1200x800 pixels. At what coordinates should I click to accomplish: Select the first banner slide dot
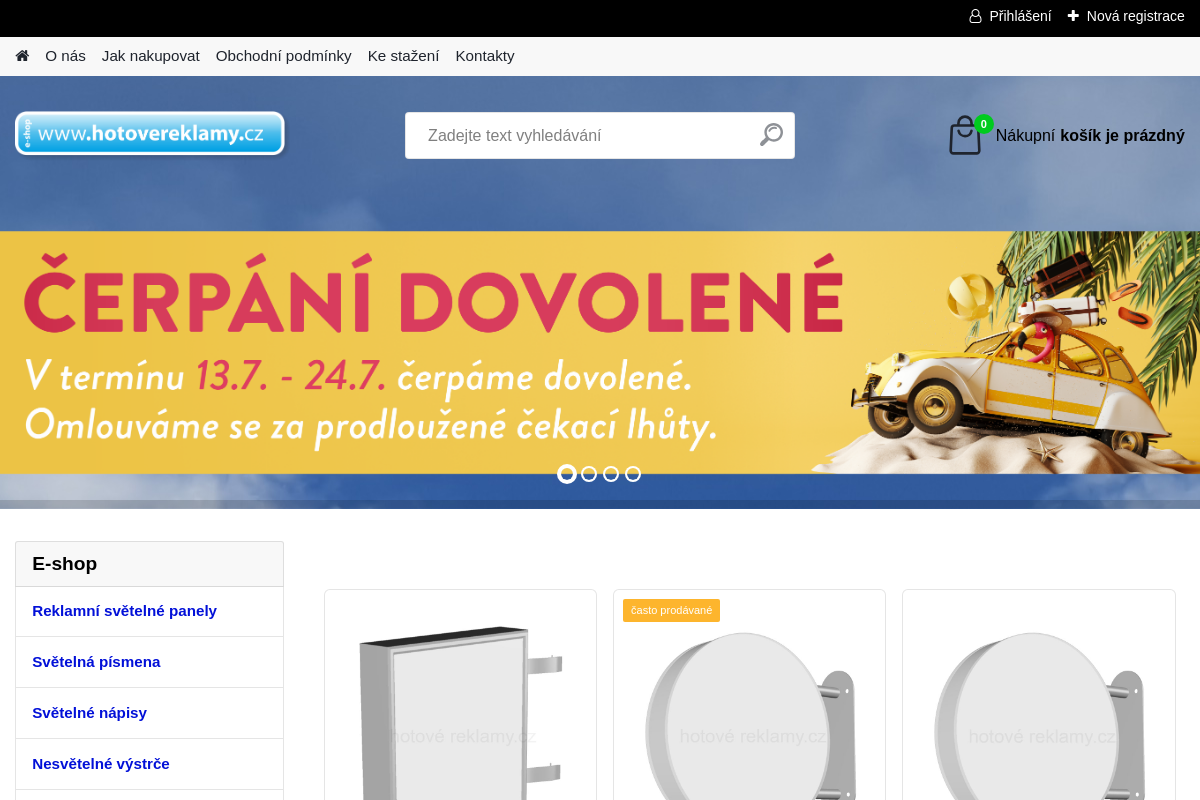pyautogui.click(x=567, y=474)
